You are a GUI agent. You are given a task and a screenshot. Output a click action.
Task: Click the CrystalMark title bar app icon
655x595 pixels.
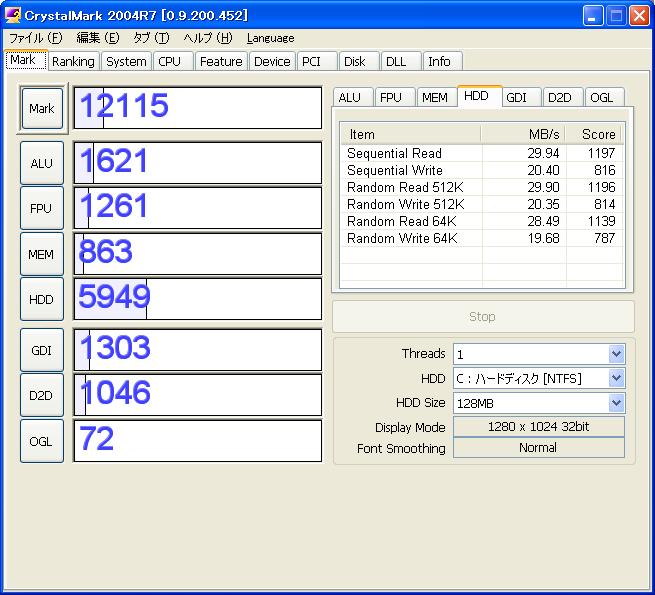(x=13, y=15)
